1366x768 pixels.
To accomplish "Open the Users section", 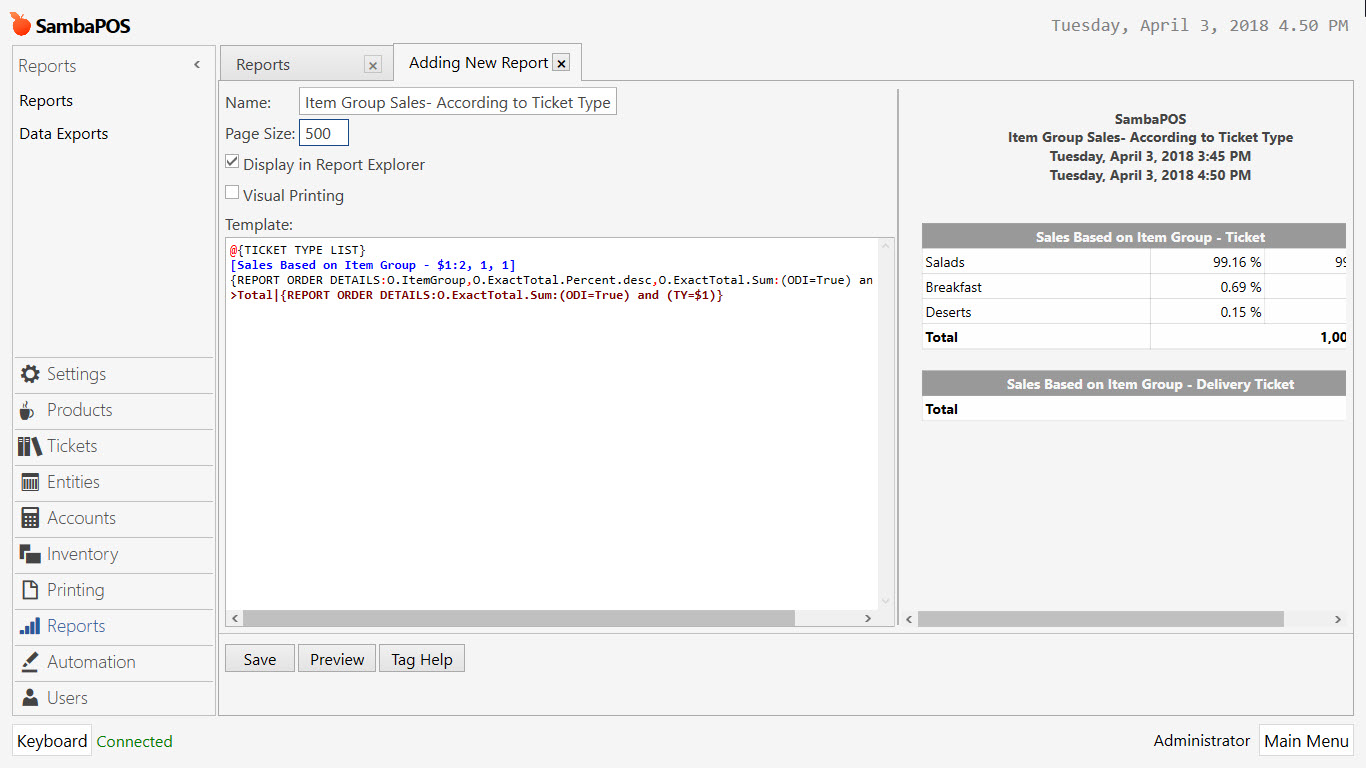I will 67,698.
